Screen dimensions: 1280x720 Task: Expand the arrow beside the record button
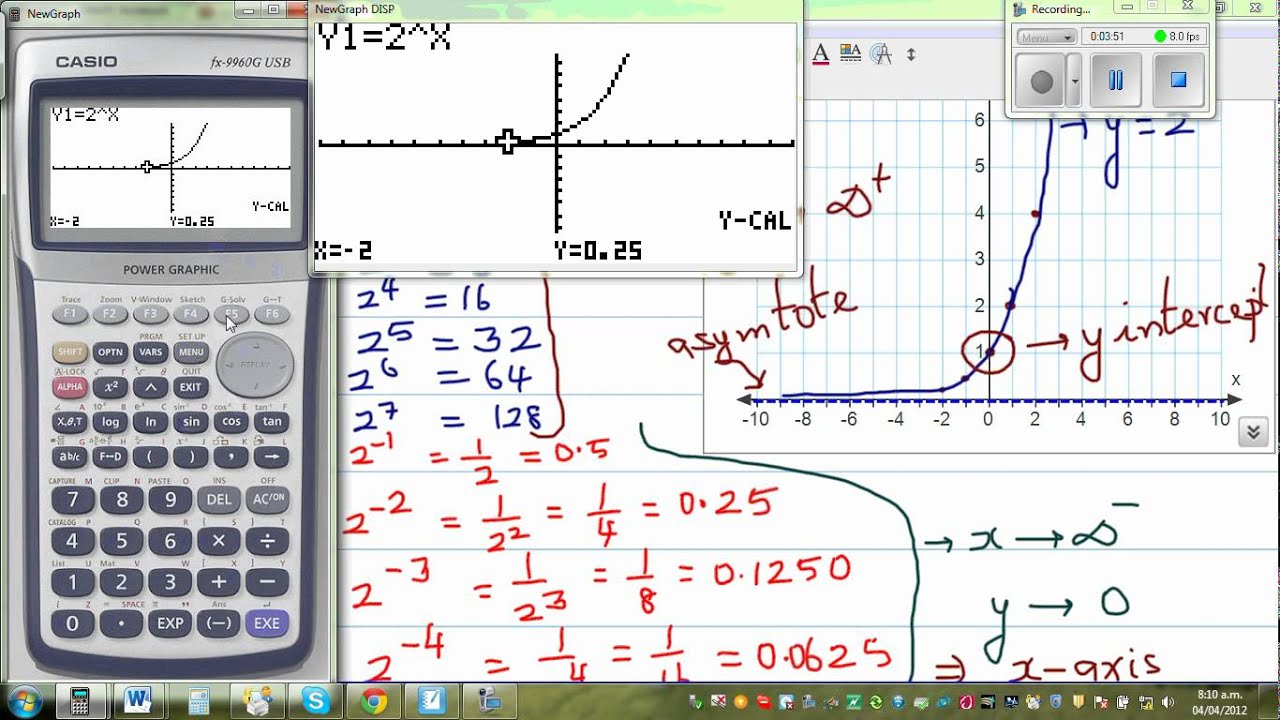click(1074, 81)
